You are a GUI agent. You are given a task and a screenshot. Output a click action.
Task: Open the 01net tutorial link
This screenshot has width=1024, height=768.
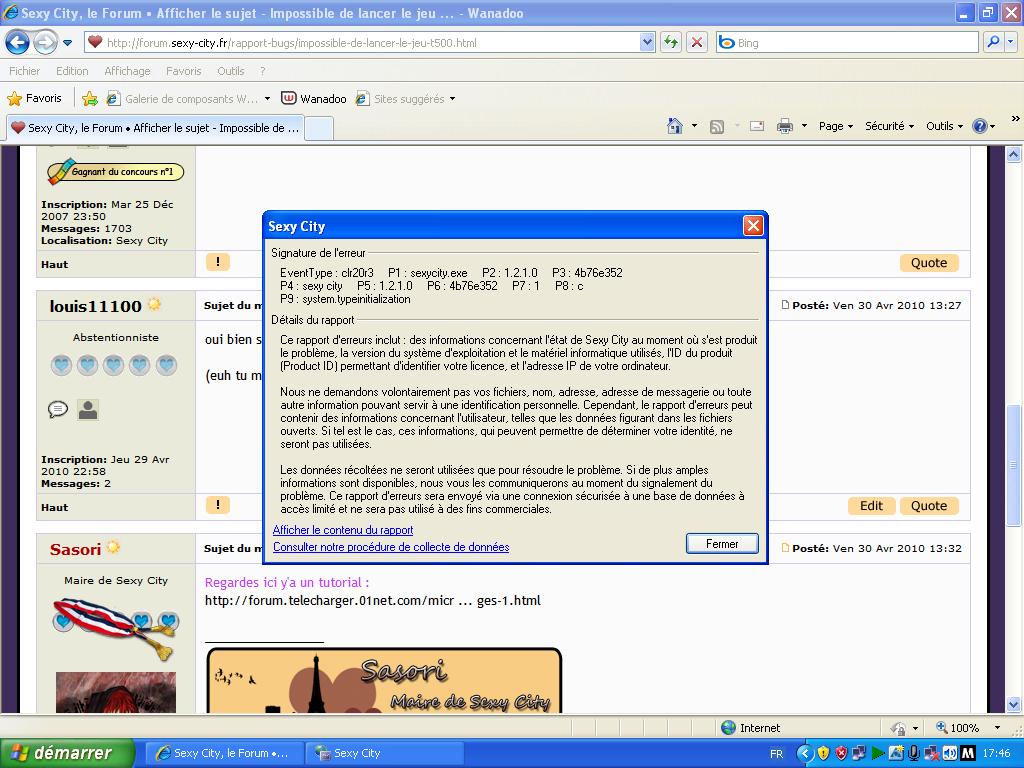(x=373, y=601)
